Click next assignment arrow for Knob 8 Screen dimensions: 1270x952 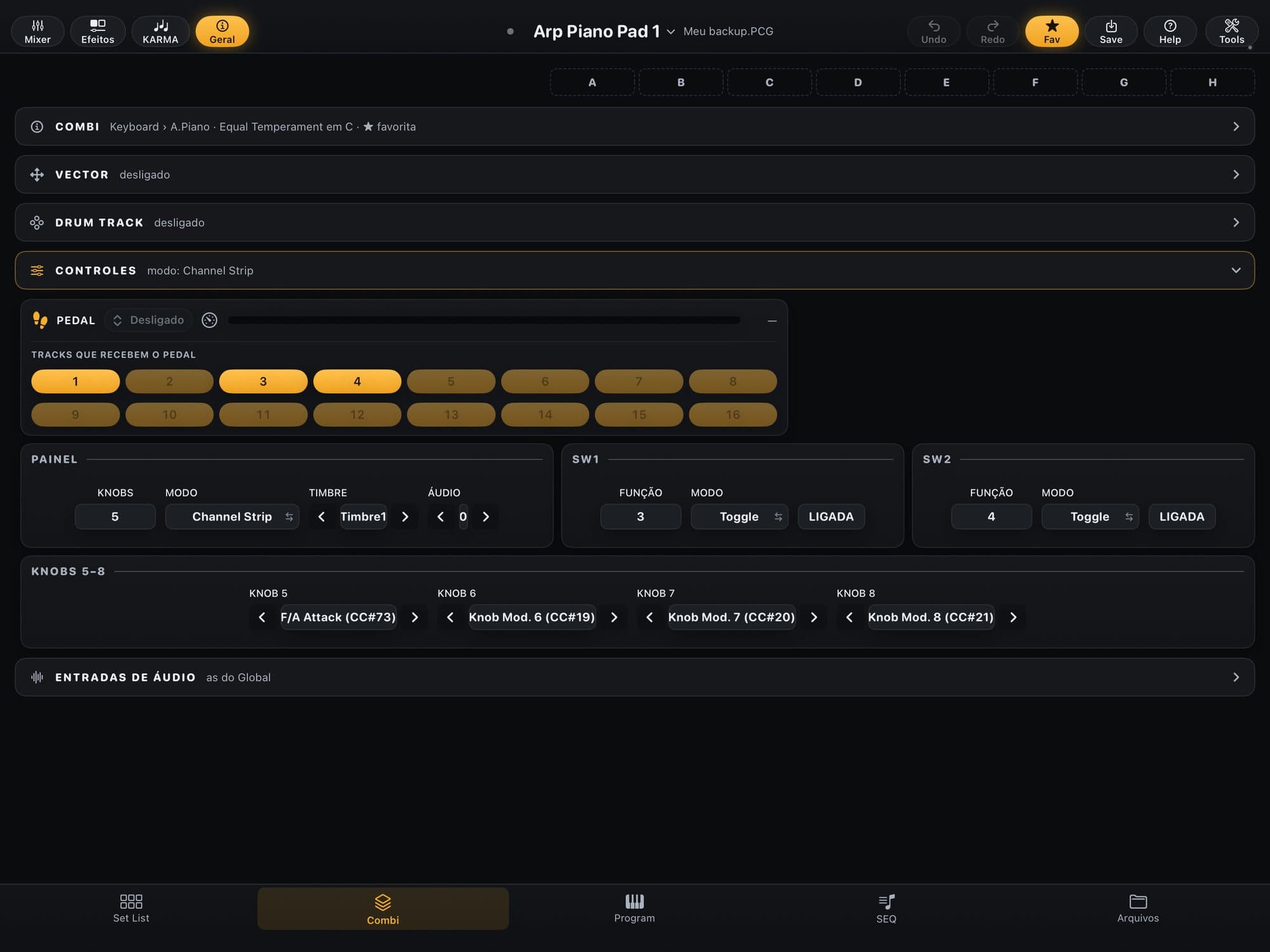[x=1013, y=618]
